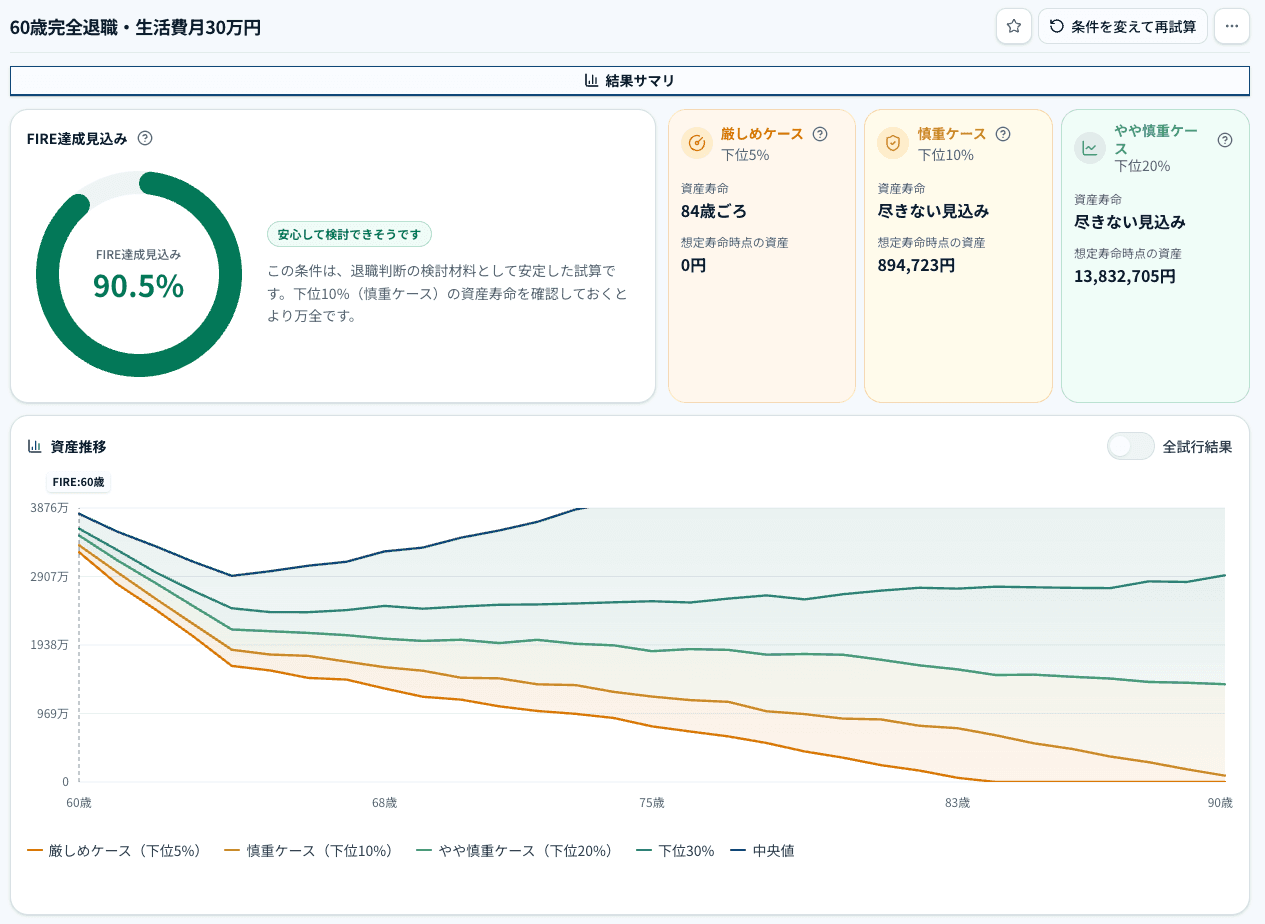Click the 90歳 x-axis label
Viewport: 1265px width, 924px height.
click(x=1220, y=803)
